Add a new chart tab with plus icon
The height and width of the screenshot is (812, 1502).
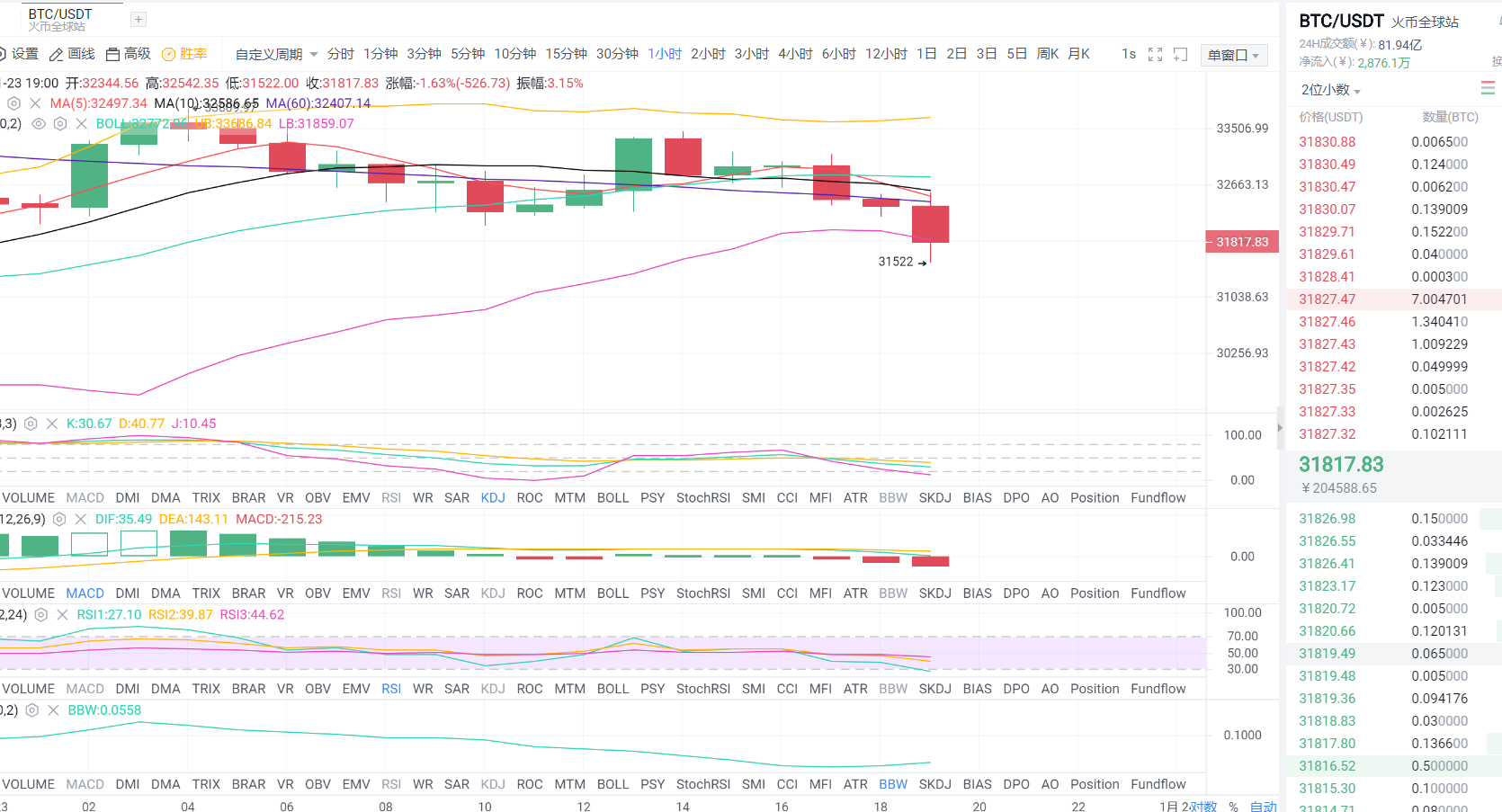pyautogui.click(x=138, y=19)
